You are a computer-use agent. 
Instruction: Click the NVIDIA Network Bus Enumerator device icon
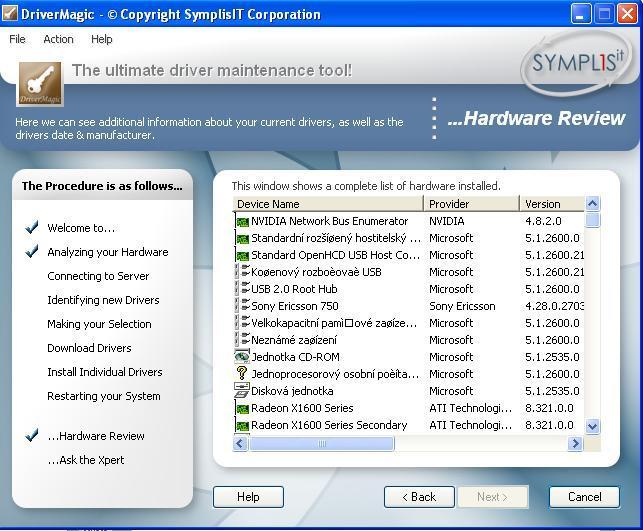242,222
